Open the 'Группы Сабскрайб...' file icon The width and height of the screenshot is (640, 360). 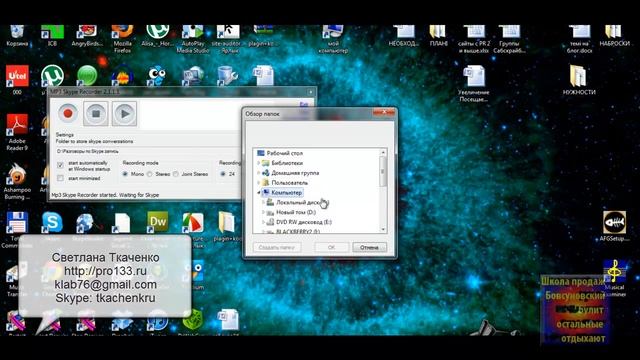click(509, 39)
